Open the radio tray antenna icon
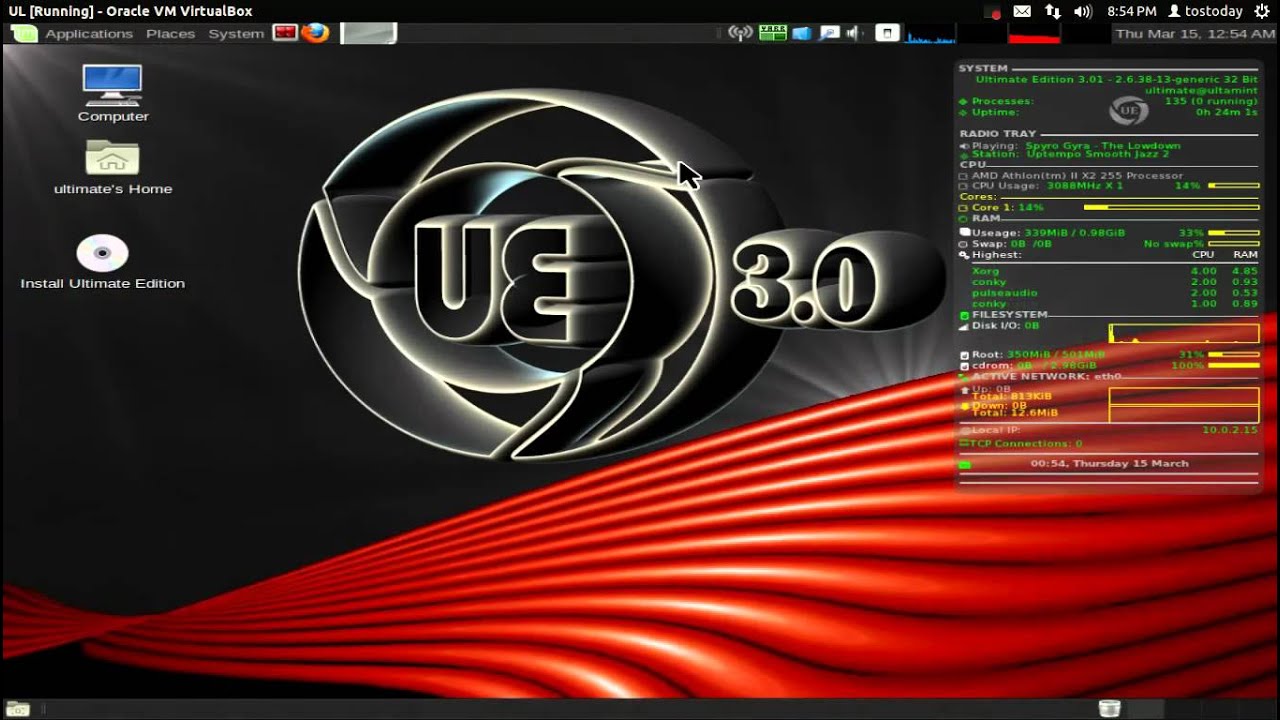Screen dimensions: 1280x720 coord(740,33)
